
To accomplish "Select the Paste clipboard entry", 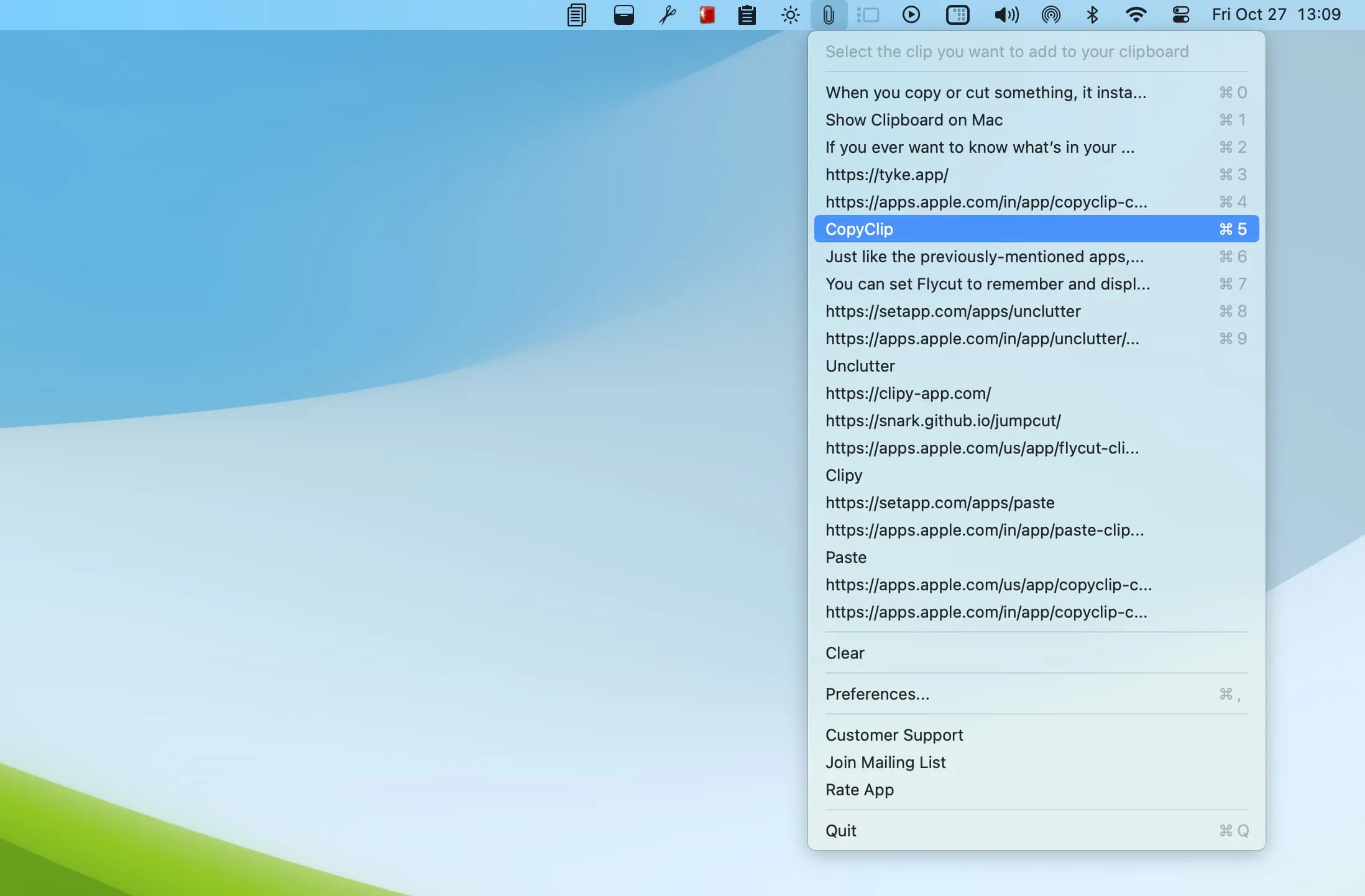I will [x=846, y=557].
